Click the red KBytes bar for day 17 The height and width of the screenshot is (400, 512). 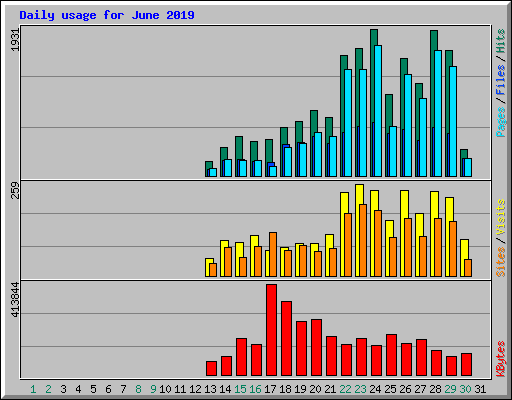click(x=271, y=330)
